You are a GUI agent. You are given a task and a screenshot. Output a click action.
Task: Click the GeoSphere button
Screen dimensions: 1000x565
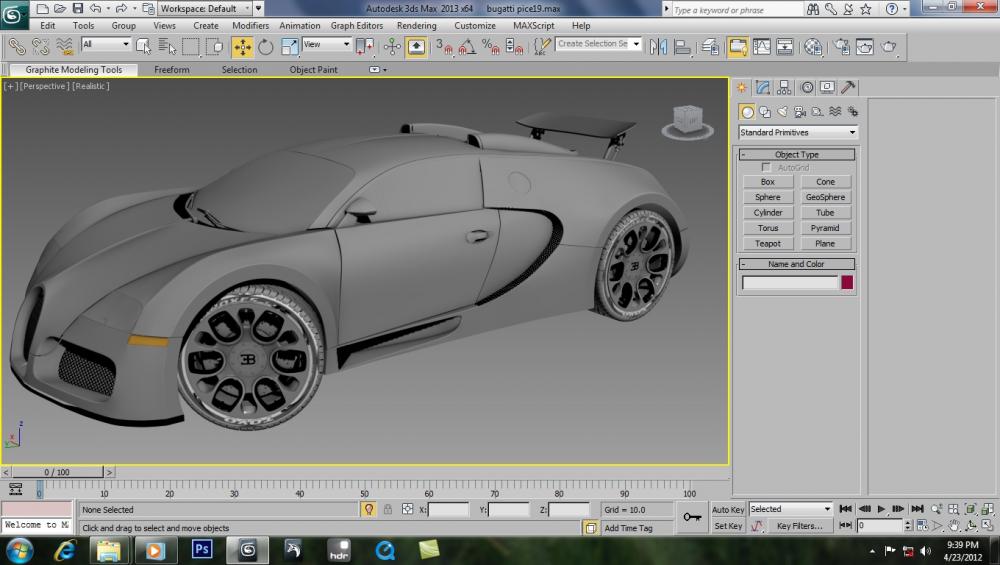point(825,197)
